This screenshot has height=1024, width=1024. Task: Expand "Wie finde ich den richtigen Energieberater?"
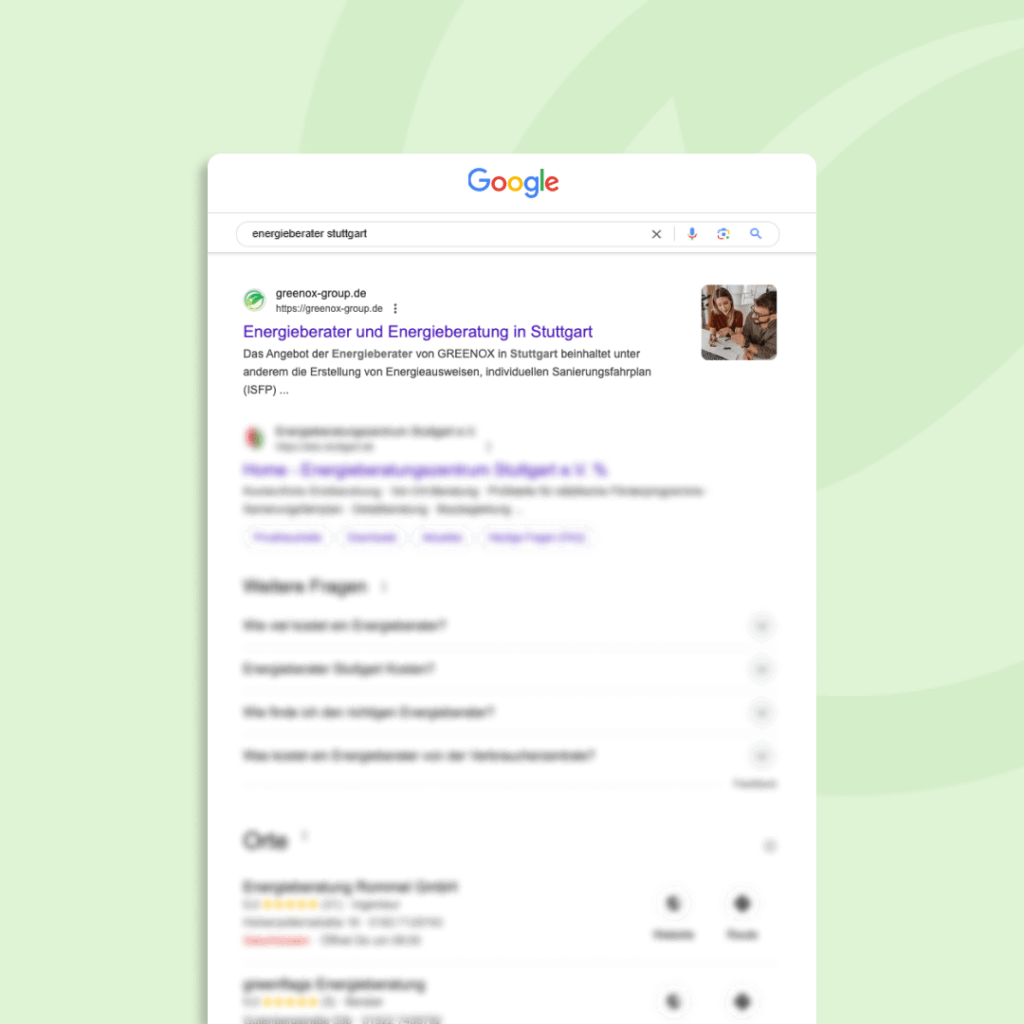click(x=761, y=712)
